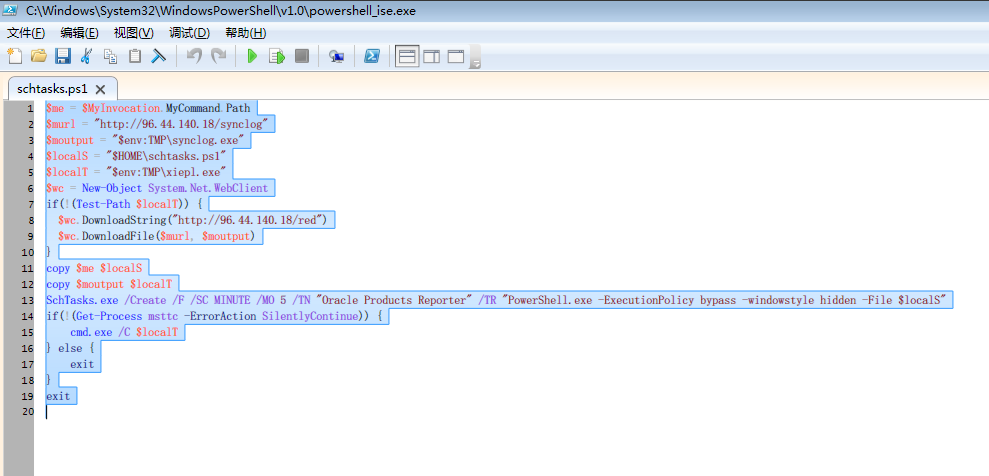Click "$env:TMP\xiepl.exe" string on line 5
This screenshot has height=476, width=989.
click(x=167, y=171)
